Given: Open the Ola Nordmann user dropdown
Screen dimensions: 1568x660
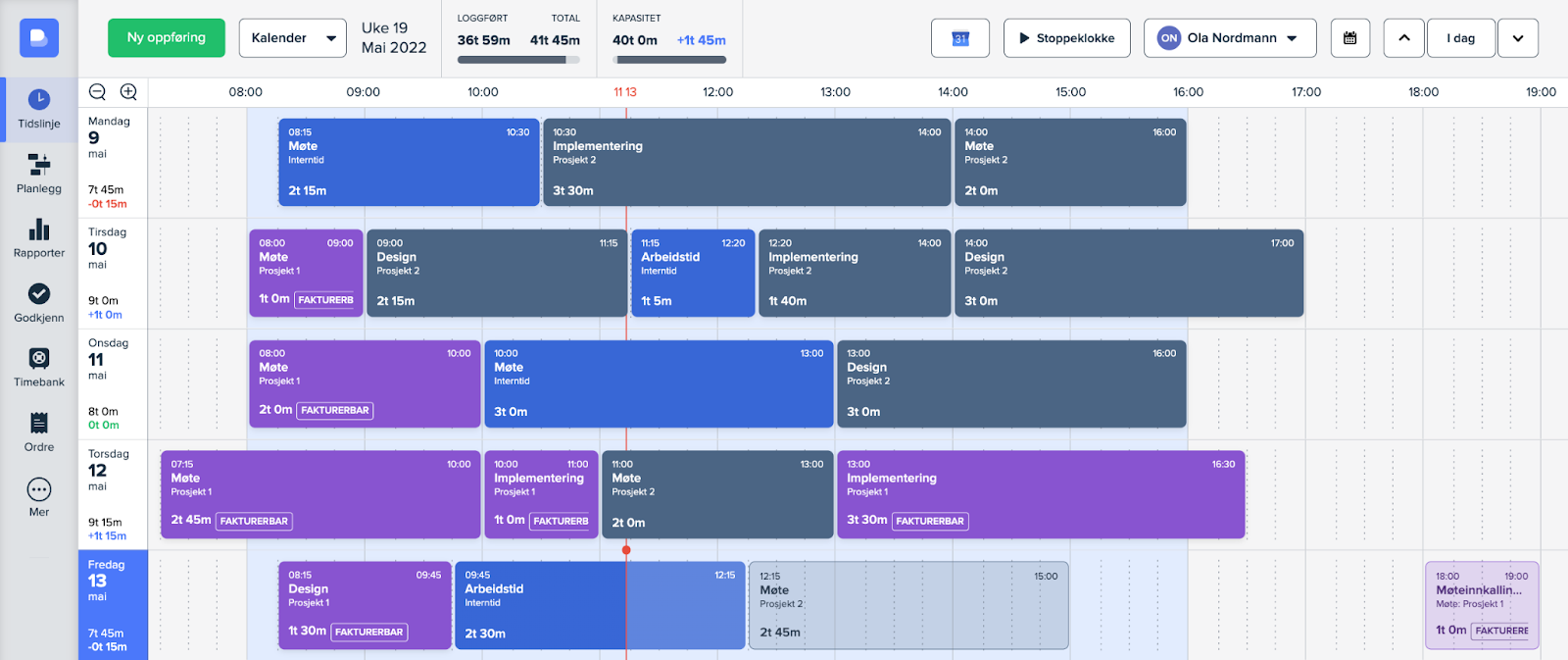Looking at the screenshot, I should [1231, 38].
